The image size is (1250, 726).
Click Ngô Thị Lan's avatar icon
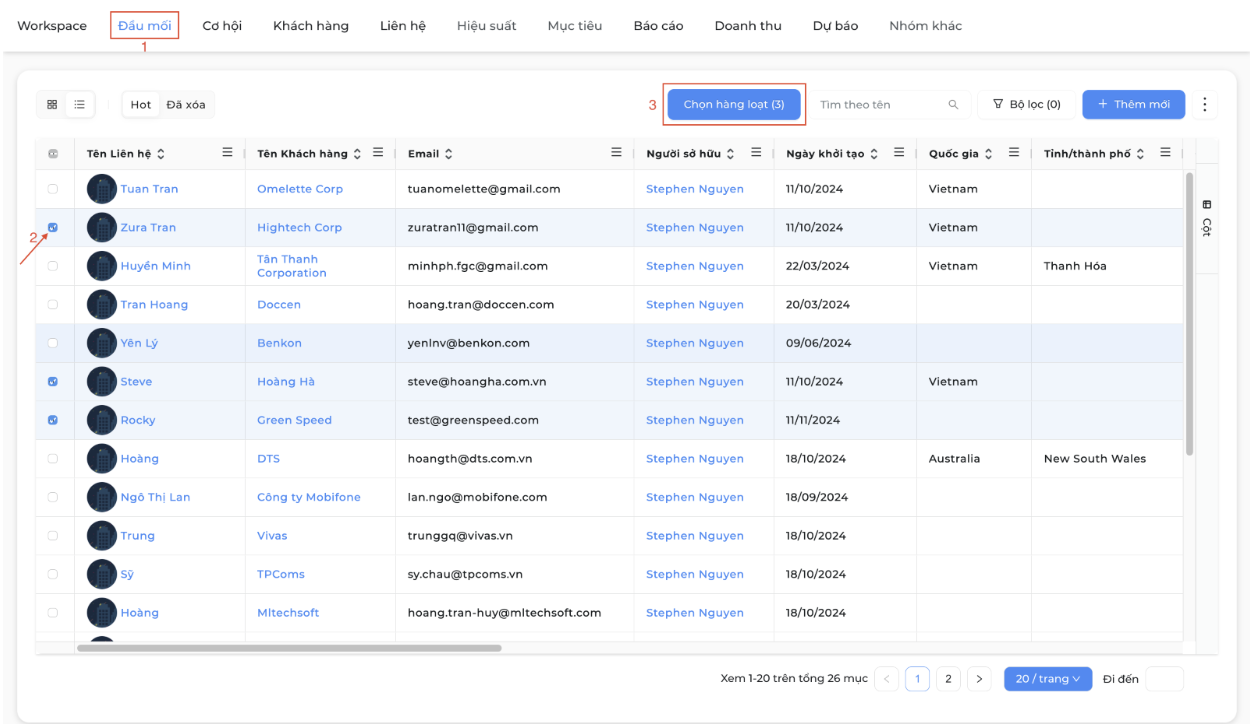coord(102,497)
